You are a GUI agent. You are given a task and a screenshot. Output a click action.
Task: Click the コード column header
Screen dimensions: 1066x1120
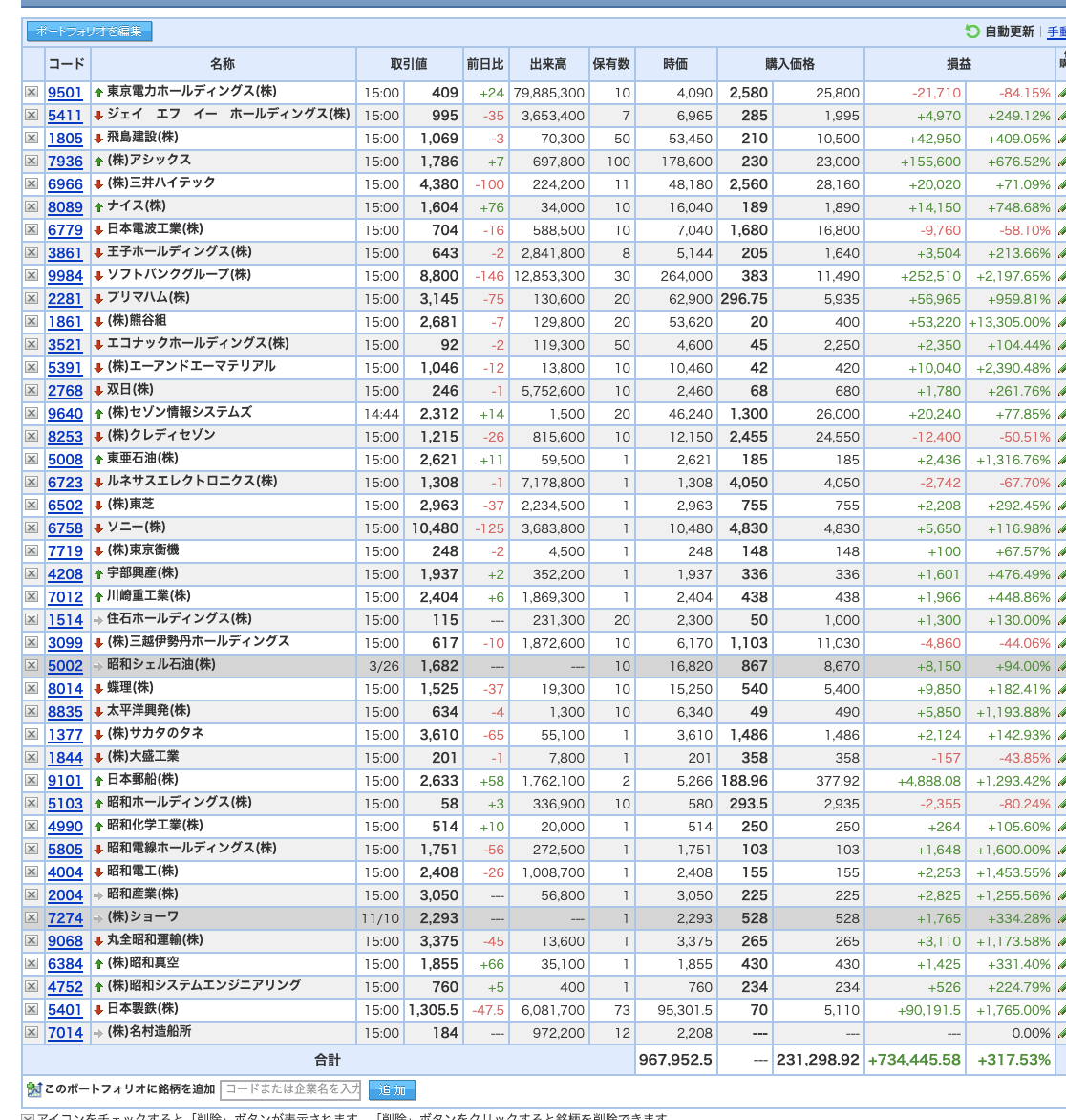coord(67,64)
